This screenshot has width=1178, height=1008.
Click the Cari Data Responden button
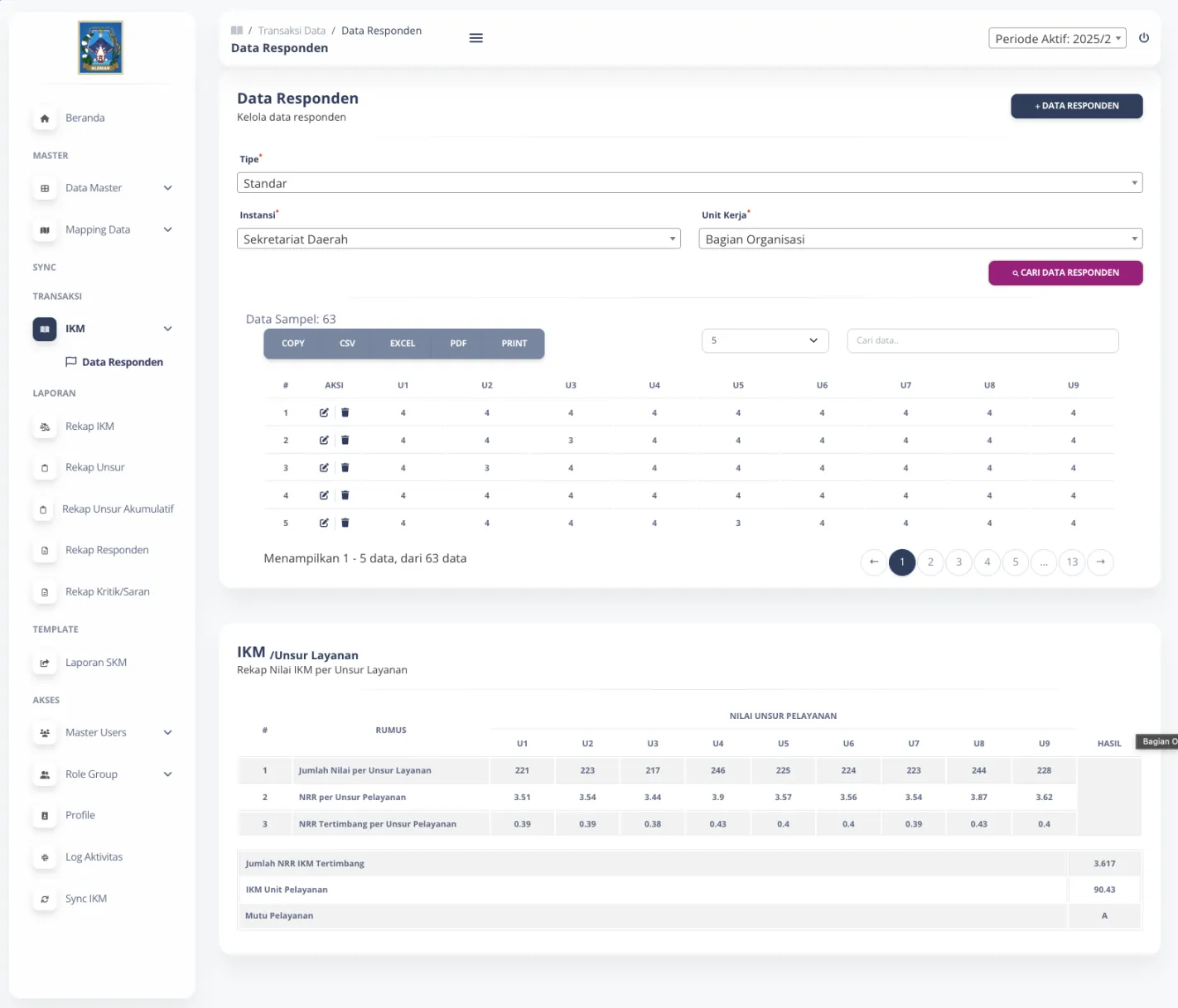[x=1065, y=272]
